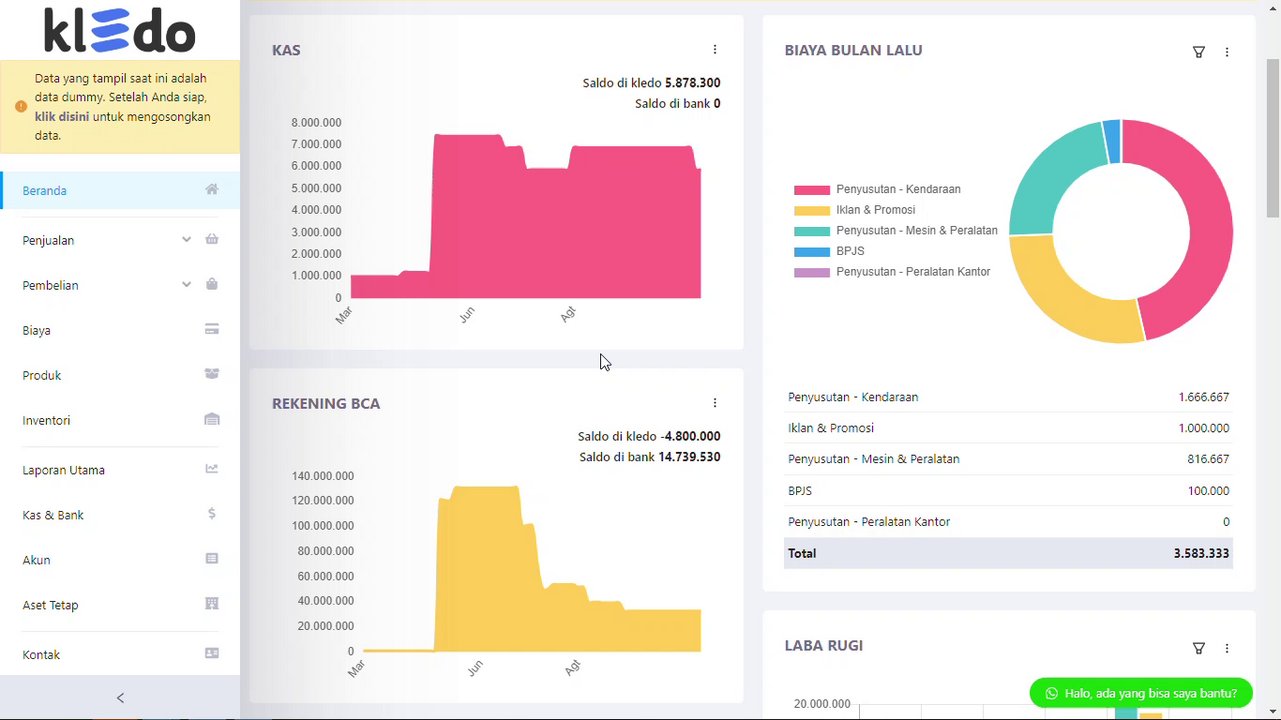Open the three-dot menu of the Kas card
Viewport: 1281px width, 720px height.
(715, 50)
